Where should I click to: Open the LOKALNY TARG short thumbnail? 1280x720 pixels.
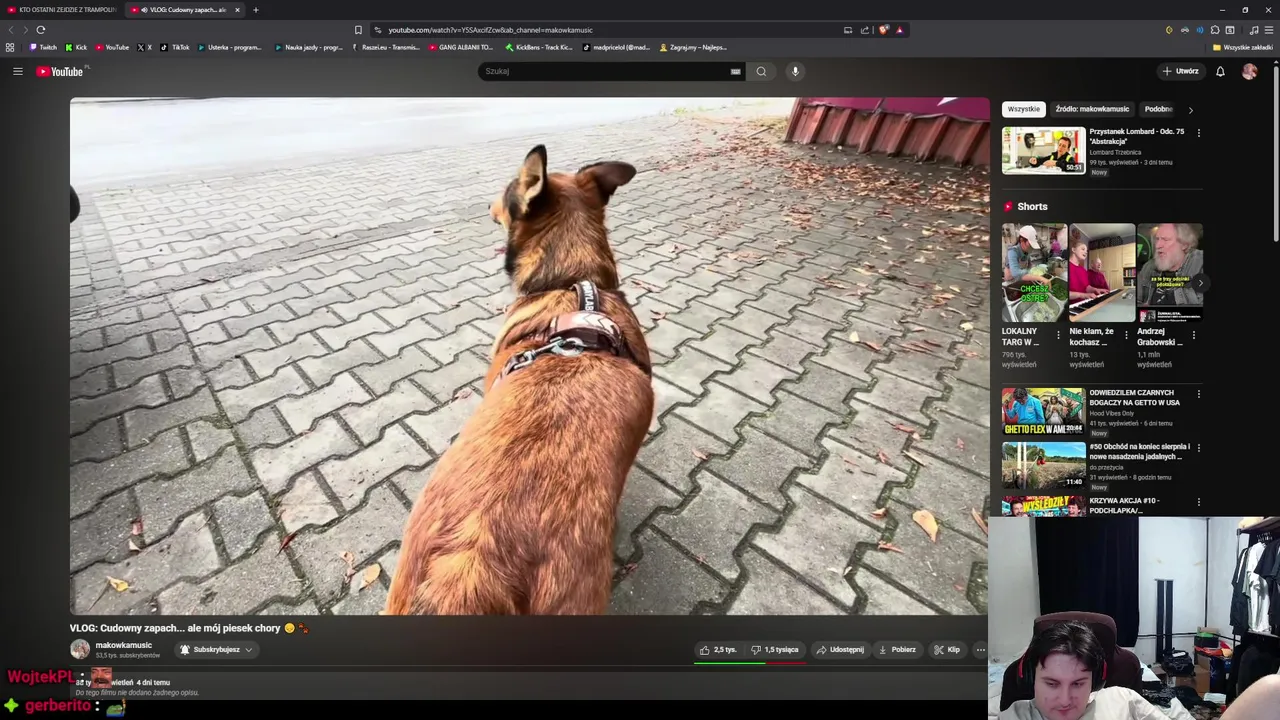coord(1034,272)
